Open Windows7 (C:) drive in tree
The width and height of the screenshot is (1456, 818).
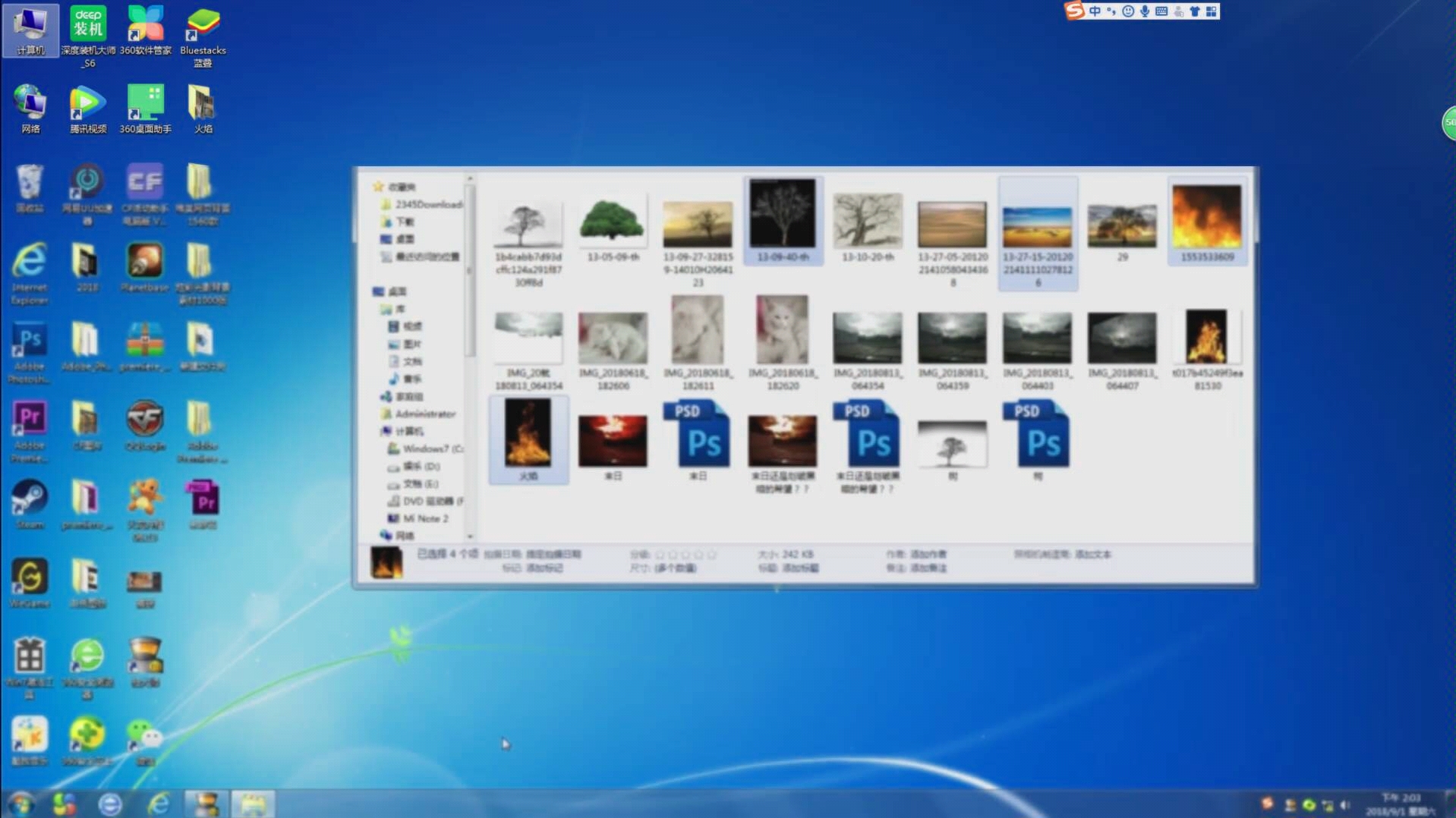coord(425,448)
